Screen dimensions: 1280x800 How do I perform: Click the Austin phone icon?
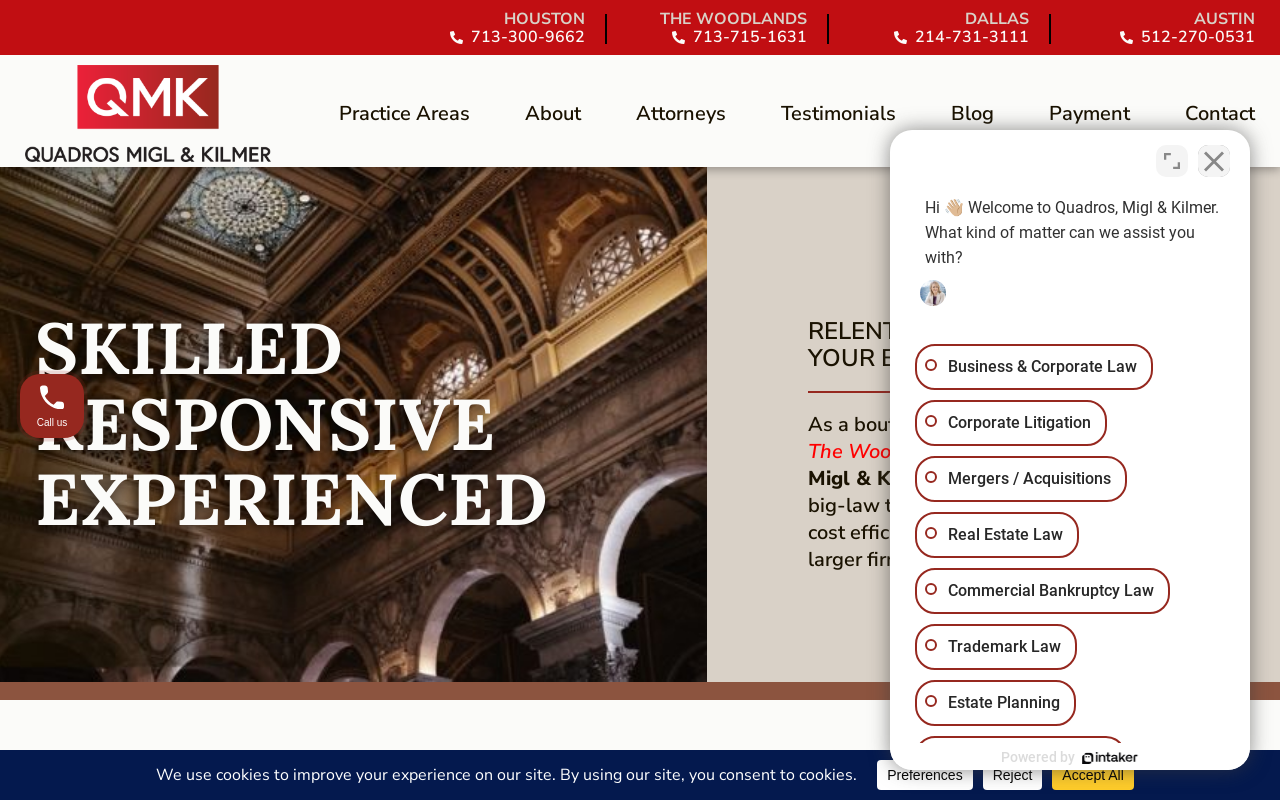[x=1127, y=38]
